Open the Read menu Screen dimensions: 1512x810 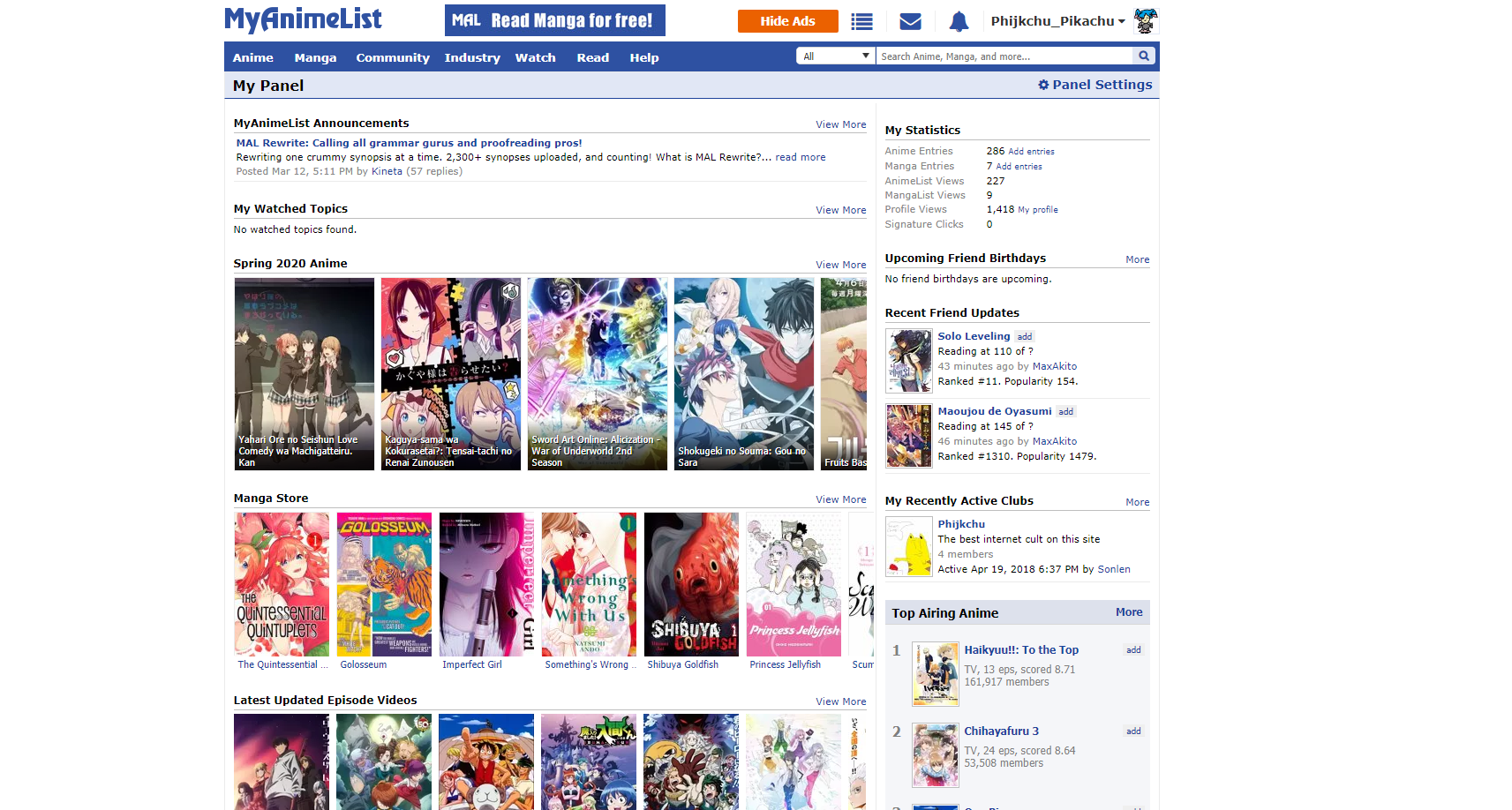pos(593,57)
